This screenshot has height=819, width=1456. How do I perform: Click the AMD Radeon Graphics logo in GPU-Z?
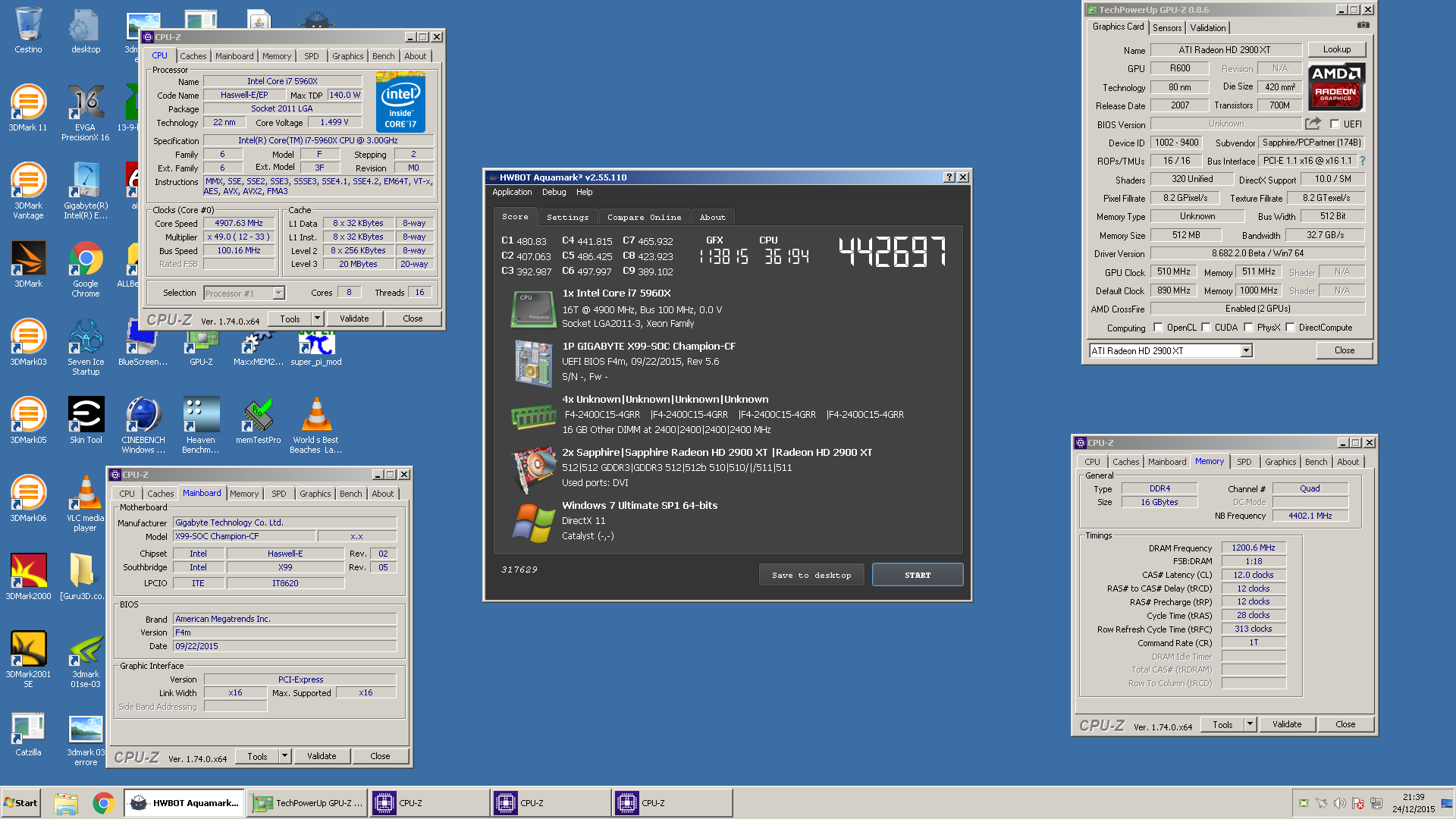[1336, 86]
